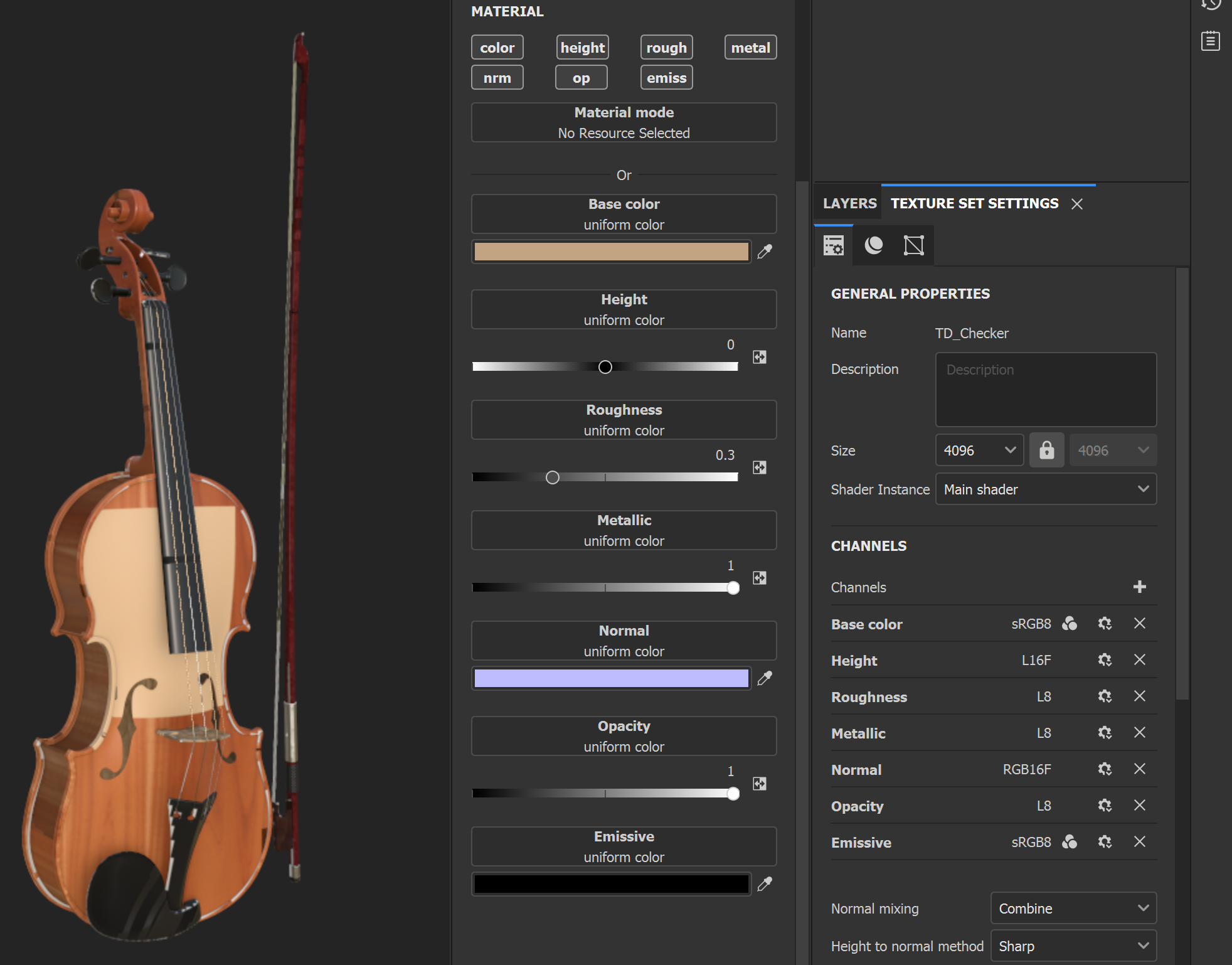Image resolution: width=1232 pixels, height=965 pixels.
Task: Open the shader sphere settings icon
Action: [x=874, y=245]
